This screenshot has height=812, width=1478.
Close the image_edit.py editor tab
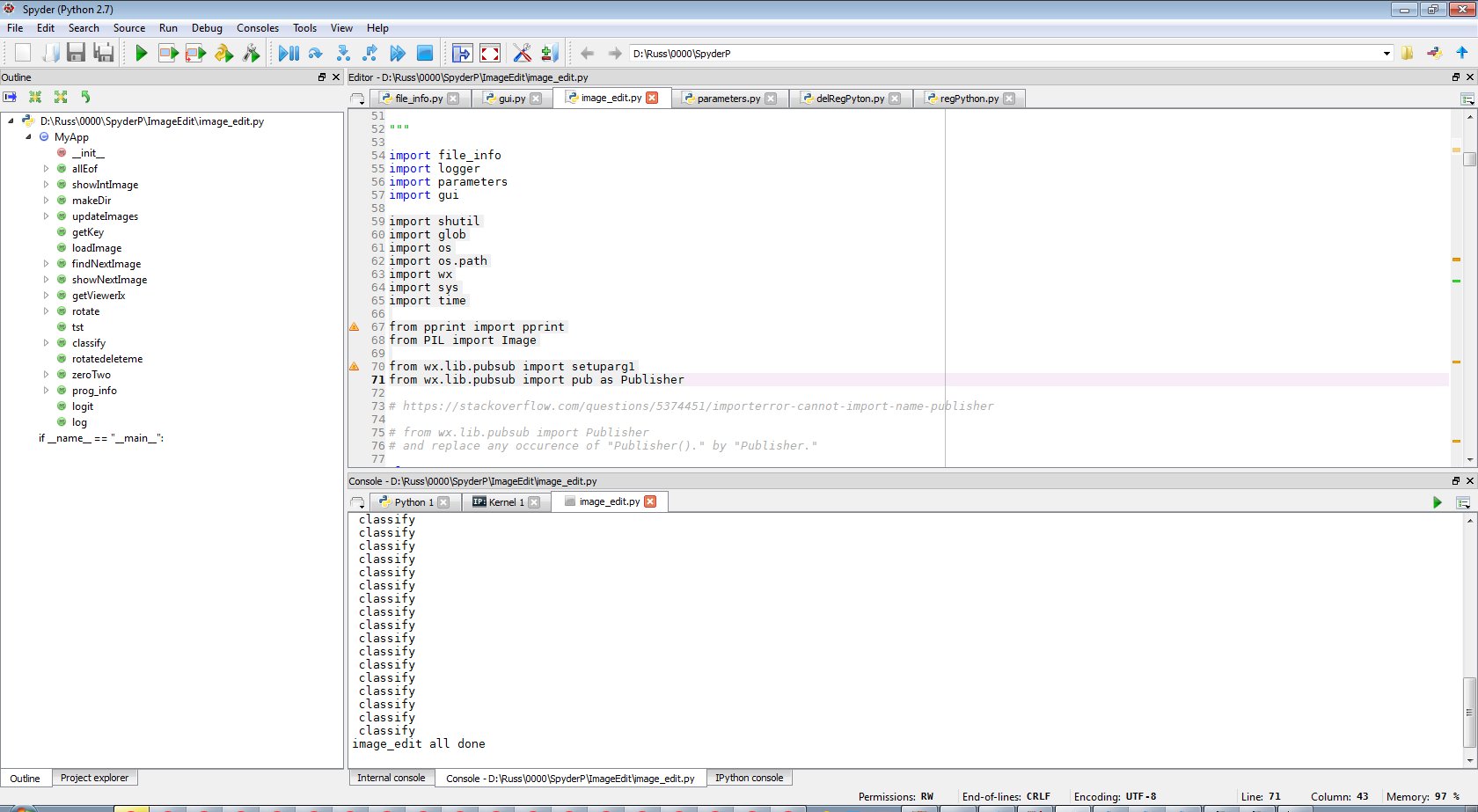[x=652, y=98]
